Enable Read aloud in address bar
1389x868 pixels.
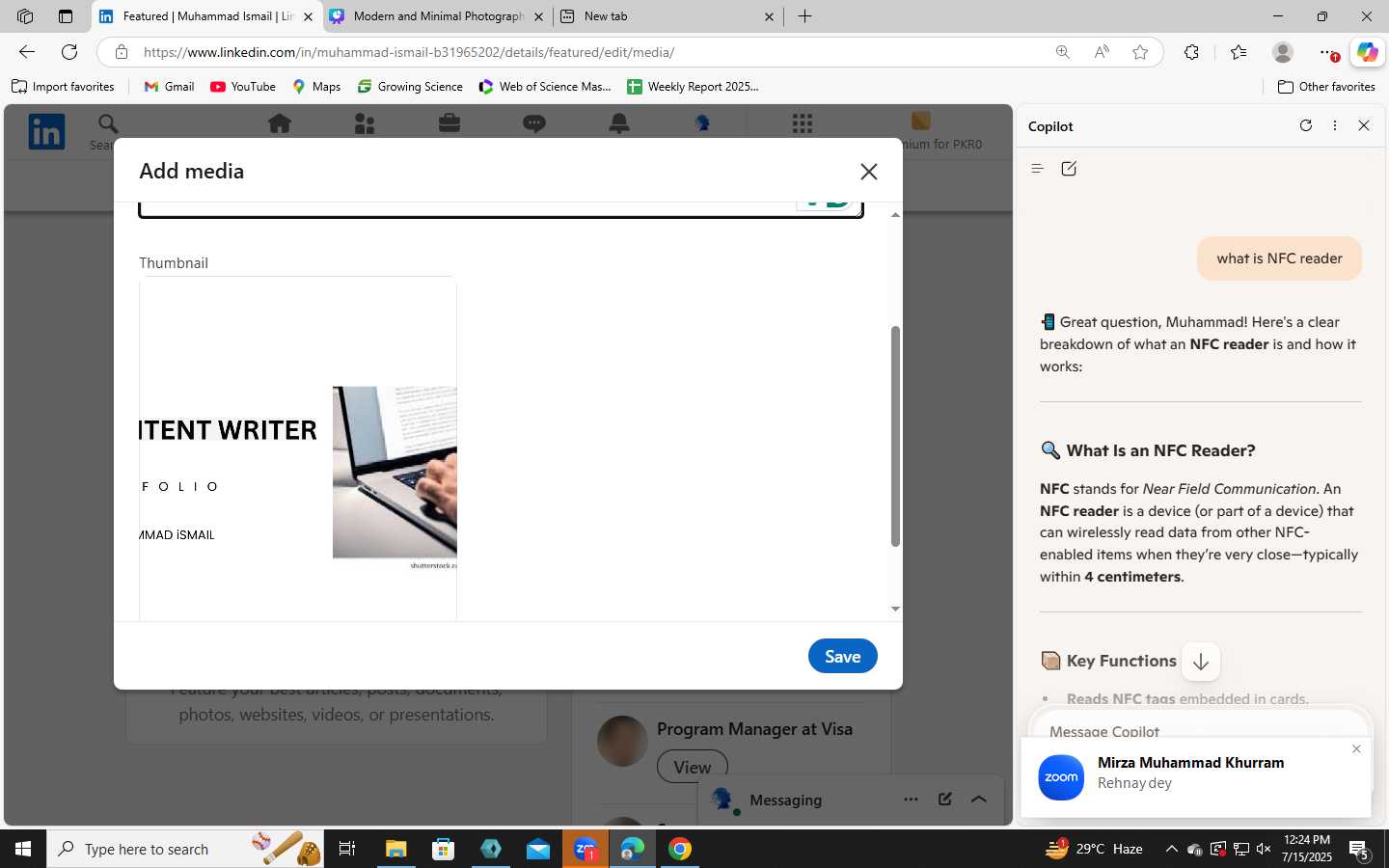point(1102,52)
